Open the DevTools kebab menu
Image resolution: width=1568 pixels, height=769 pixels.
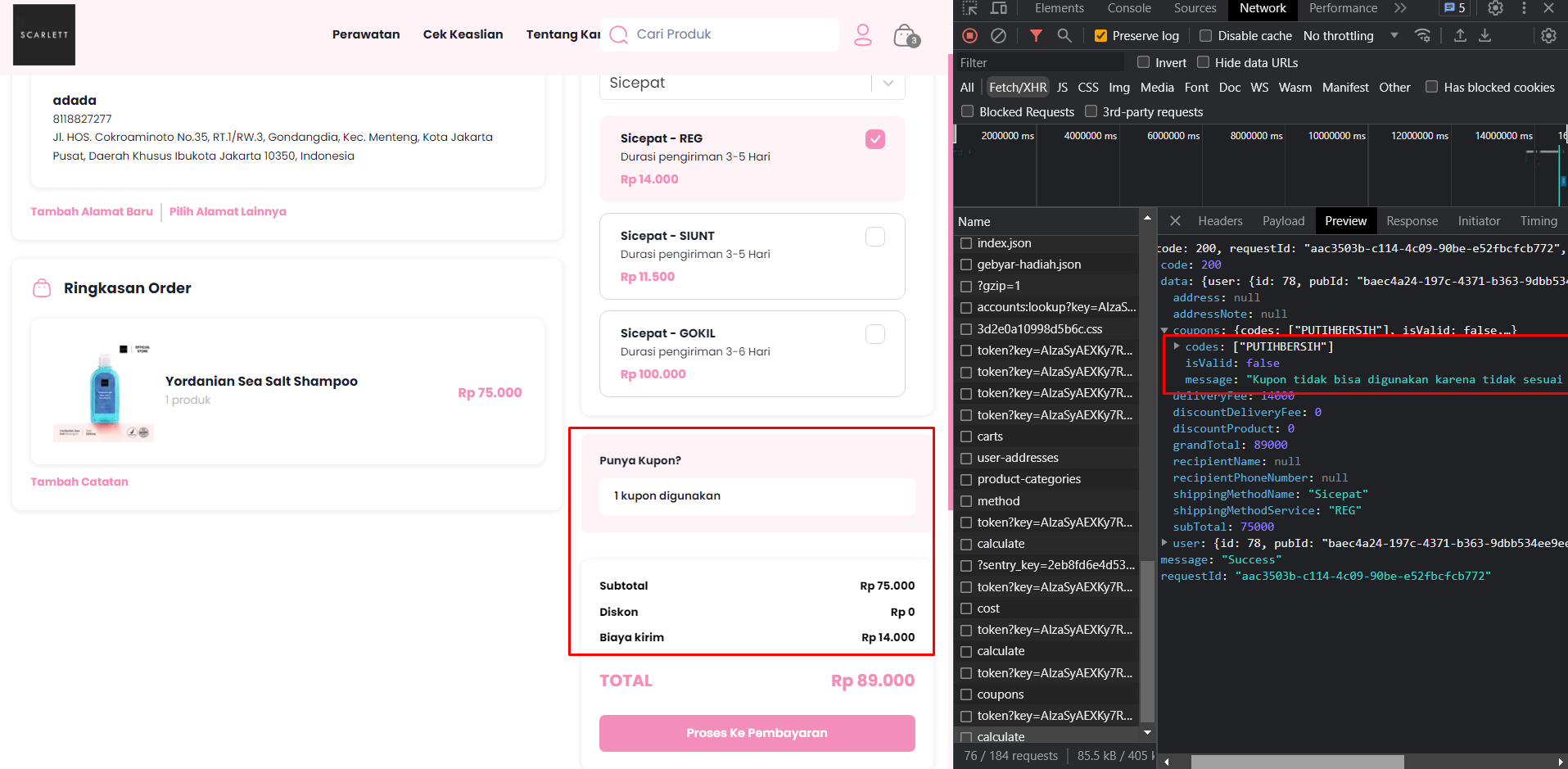click(x=1524, y=8)
